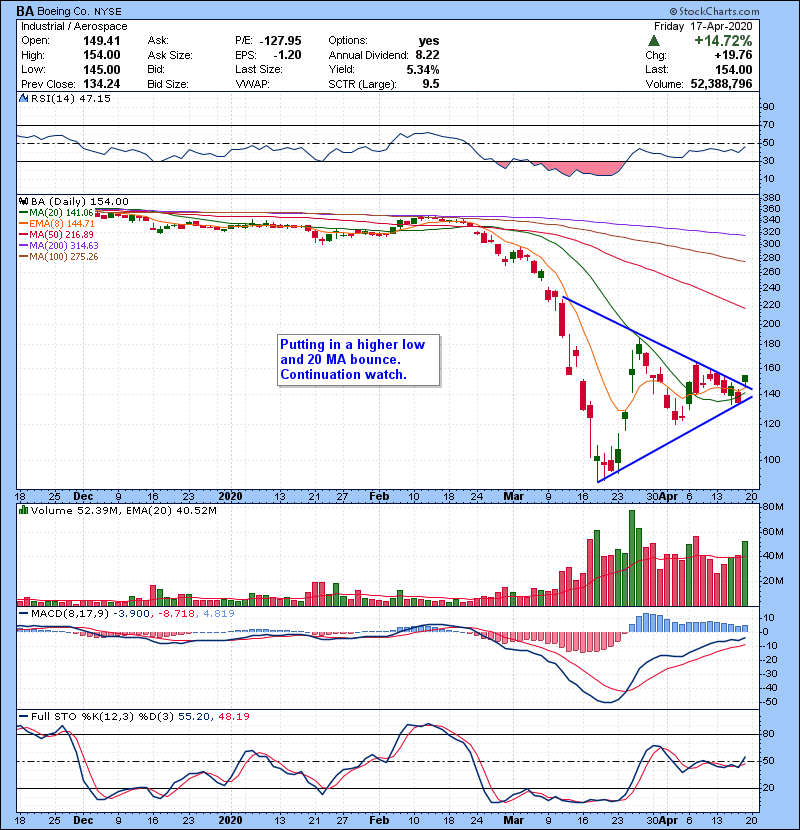Click the bold BA ticker symbol in header
The width and height of the screenshot is (800, 830).
tap(25, 11)
